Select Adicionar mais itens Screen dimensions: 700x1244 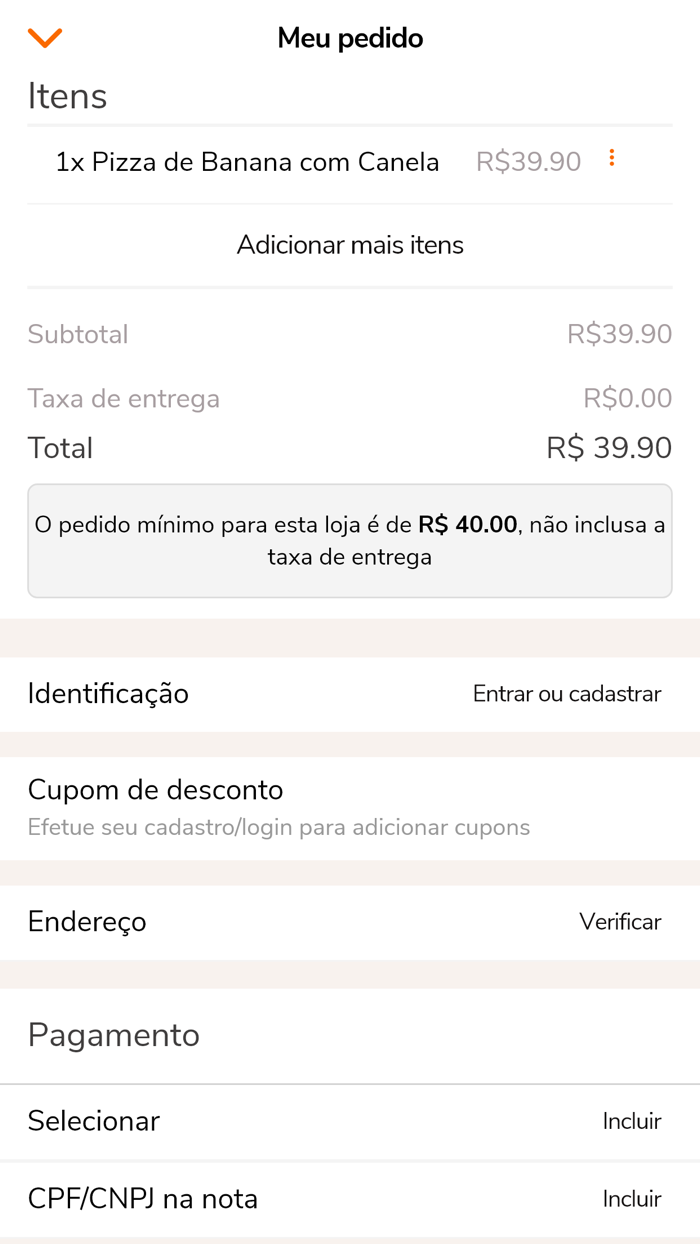[350, 245]
